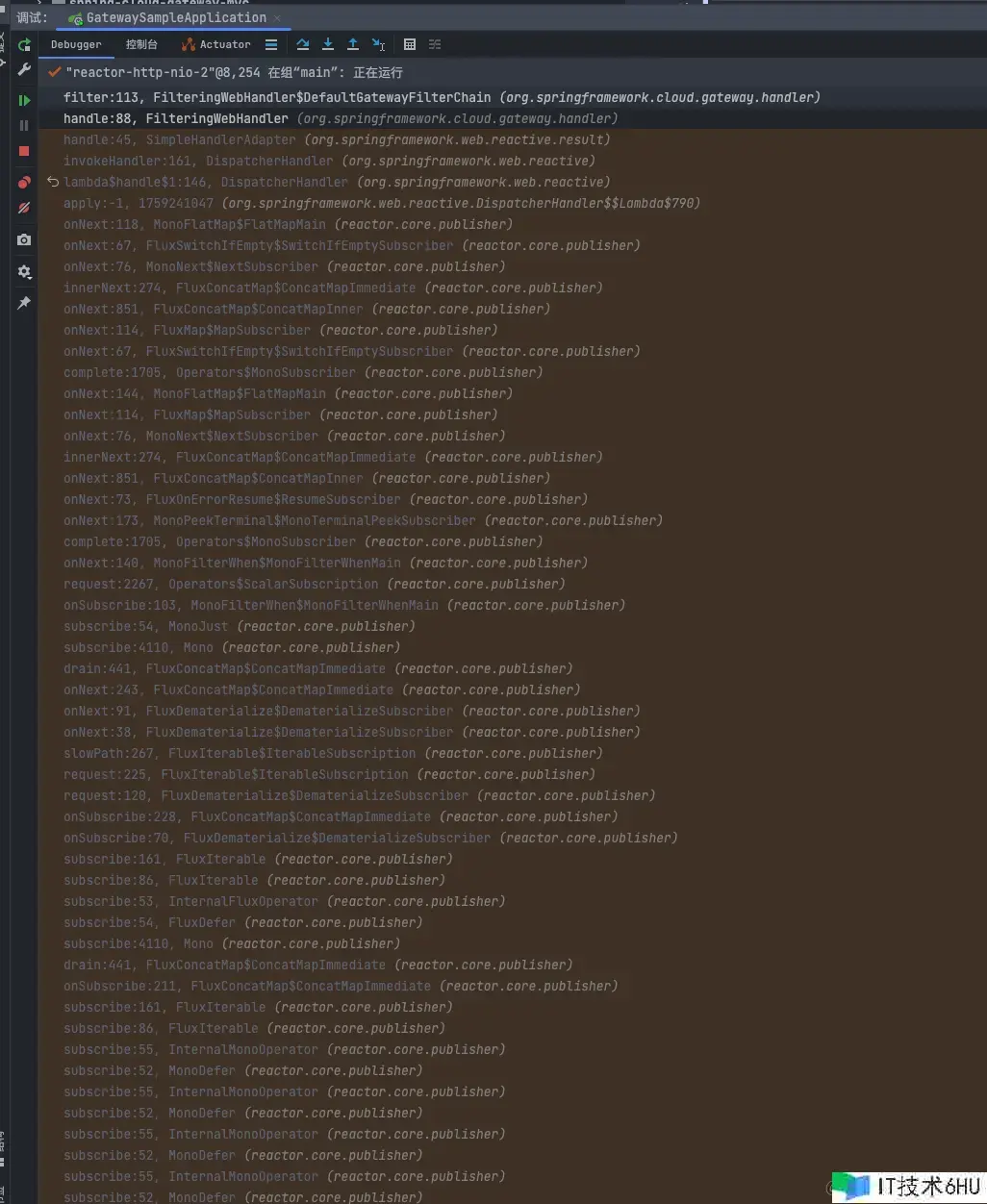Select the handle:88 FilteringWebHandler stack frame
This screenshot has width=987, height=1204.
click(175, 118)
